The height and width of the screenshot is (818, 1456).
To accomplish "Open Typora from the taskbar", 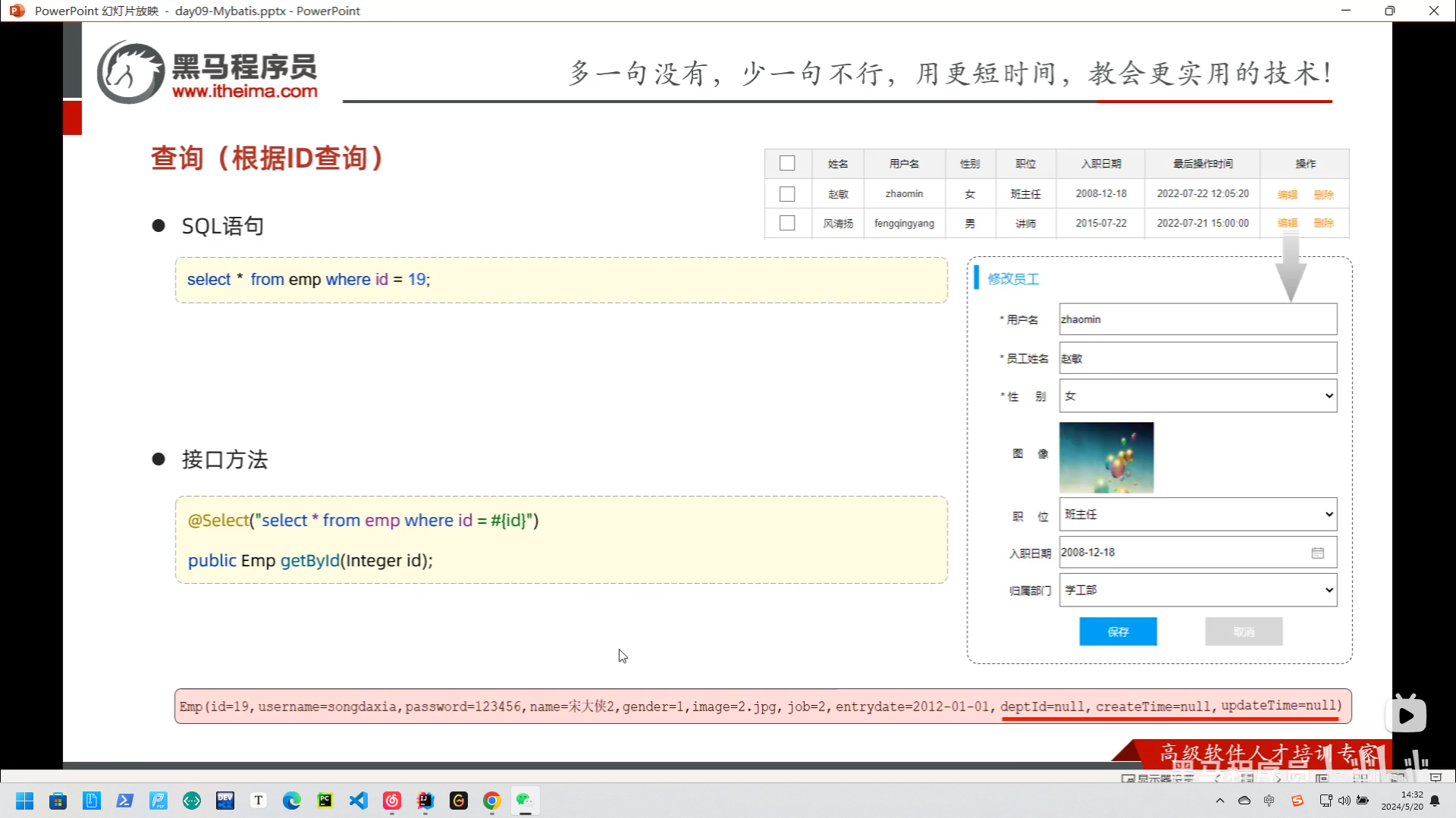I will click(258, 801).
